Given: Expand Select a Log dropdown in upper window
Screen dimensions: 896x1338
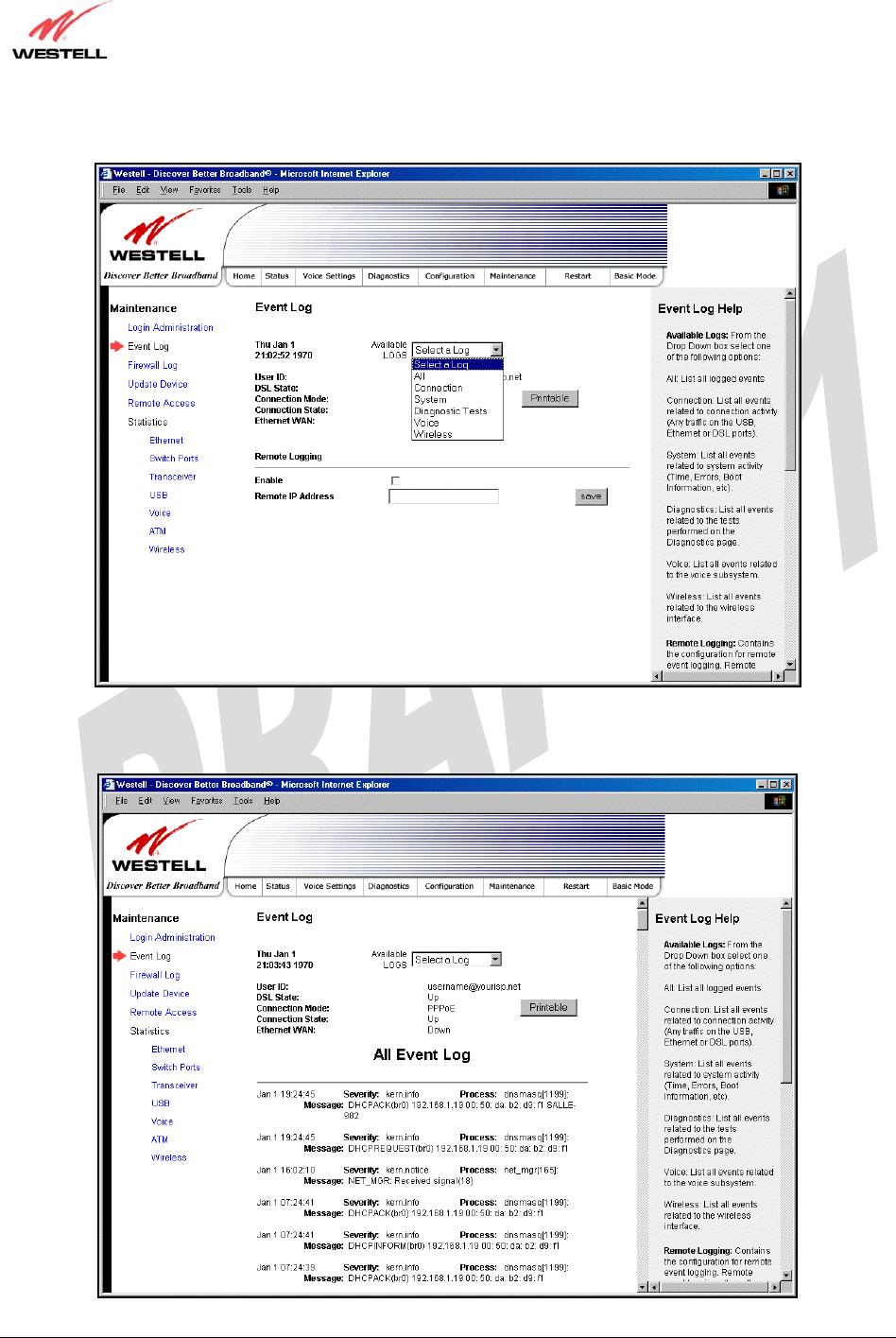Looking at the screenshot, I should [457, 350].
